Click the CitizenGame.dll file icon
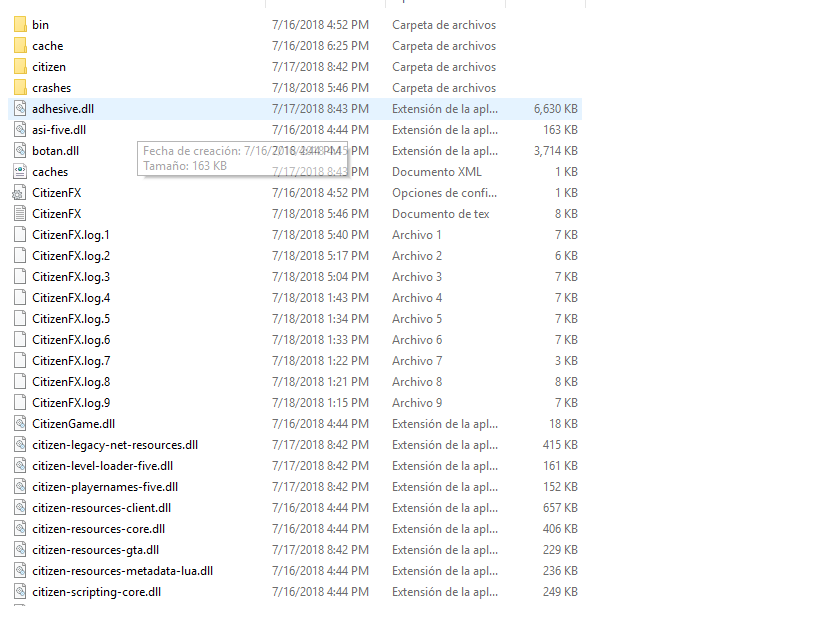The height and width of the screenshot is (624, 819). click(x=19, y=423)
